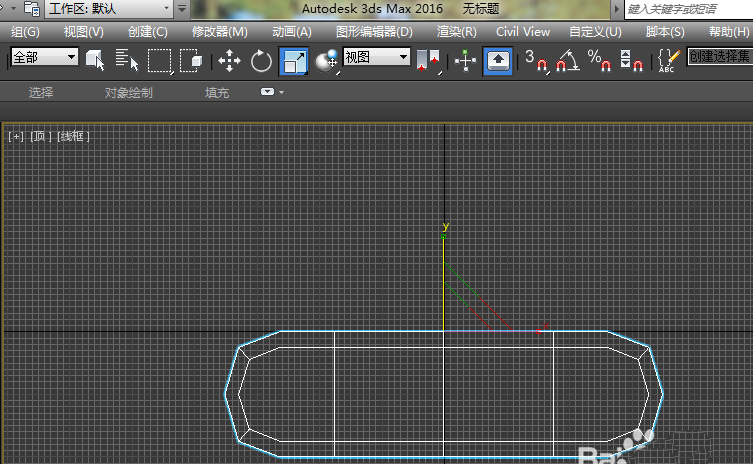This screenshot has width=753, height=464.
Task: Click Select and Manipulate icon
Action: [x=466, y=60]
